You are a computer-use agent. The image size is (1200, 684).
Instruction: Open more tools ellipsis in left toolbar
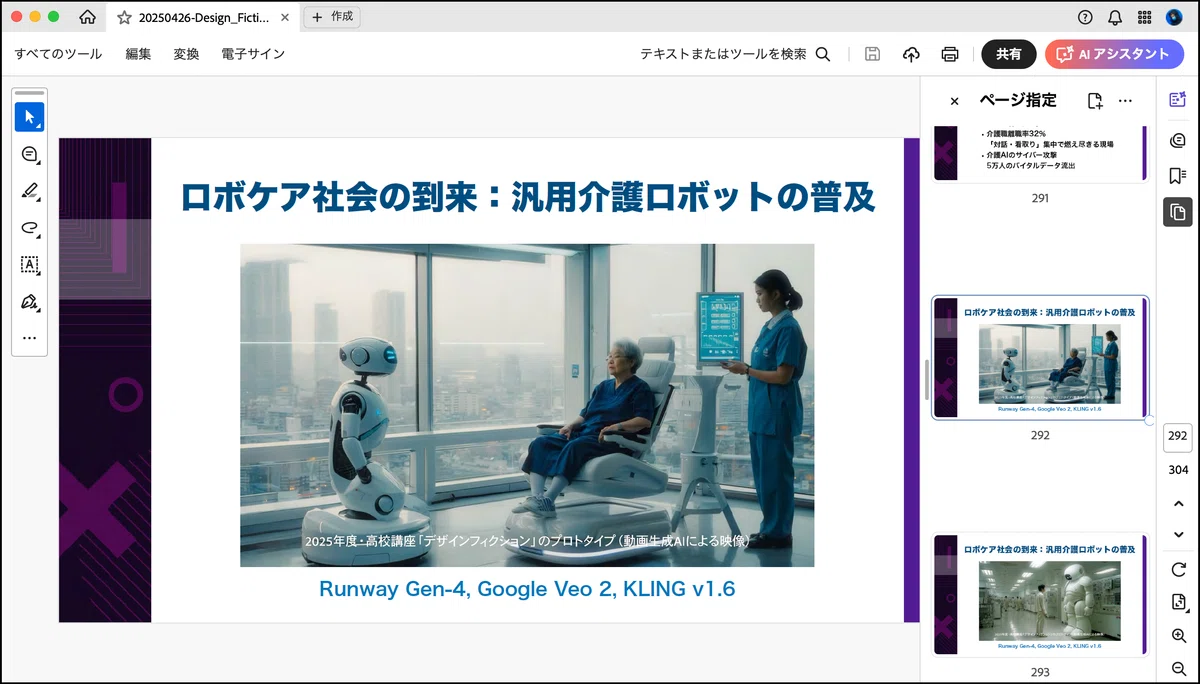29,338
